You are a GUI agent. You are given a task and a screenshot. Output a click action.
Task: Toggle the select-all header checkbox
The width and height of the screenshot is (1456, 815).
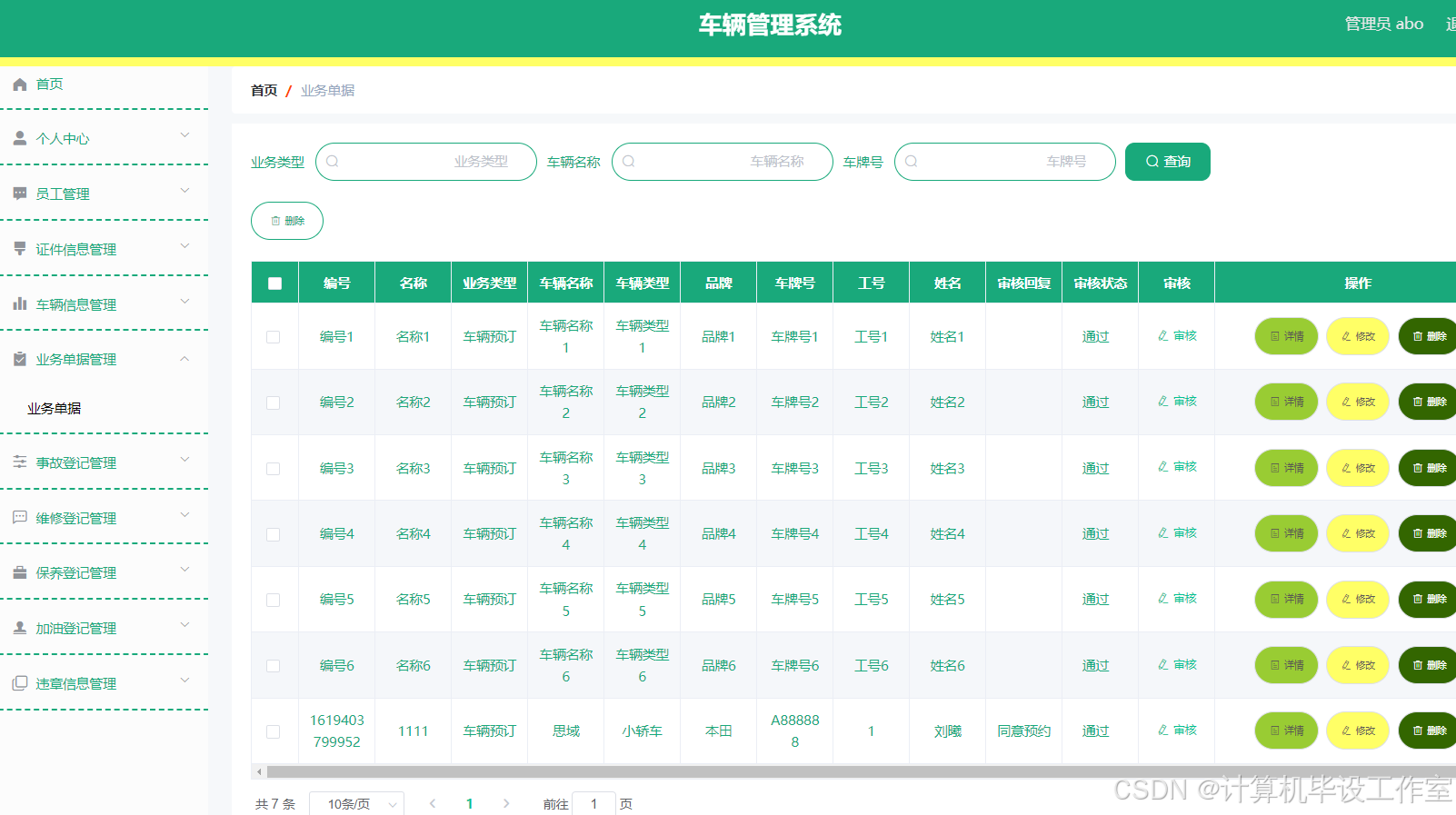coord(275,283)
